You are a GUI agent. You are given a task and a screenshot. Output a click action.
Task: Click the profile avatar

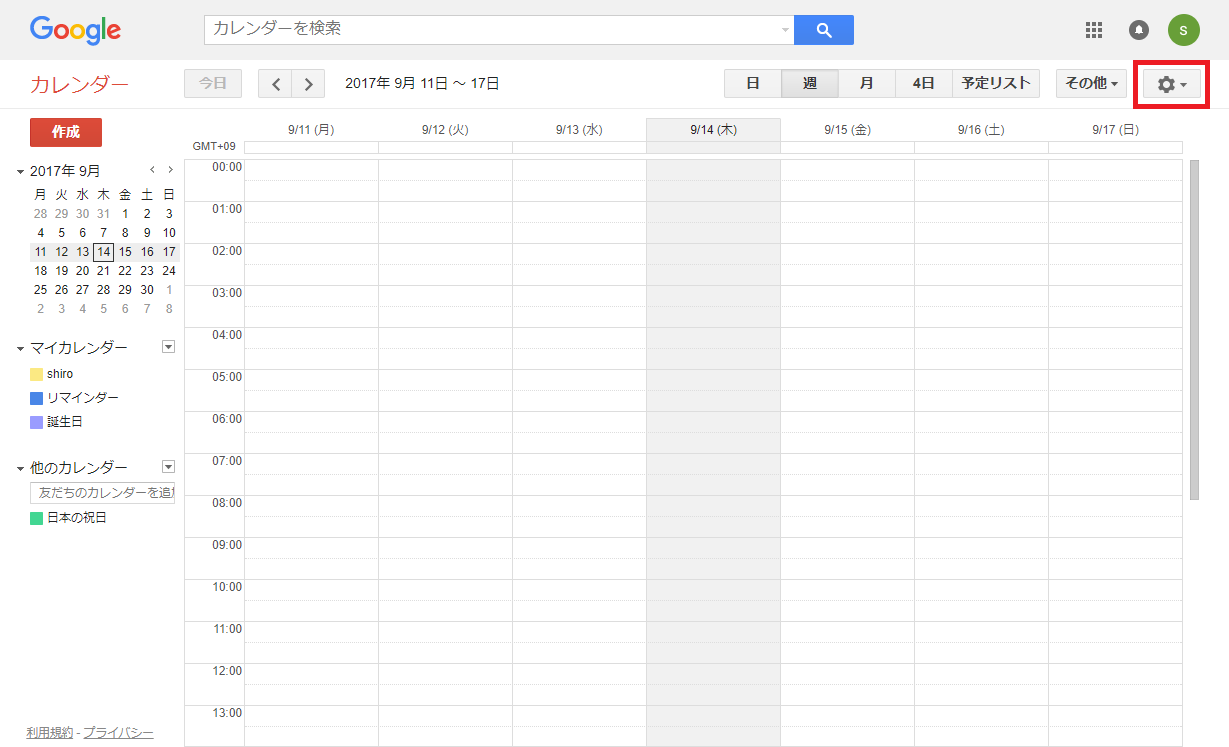coord(1184,30)
